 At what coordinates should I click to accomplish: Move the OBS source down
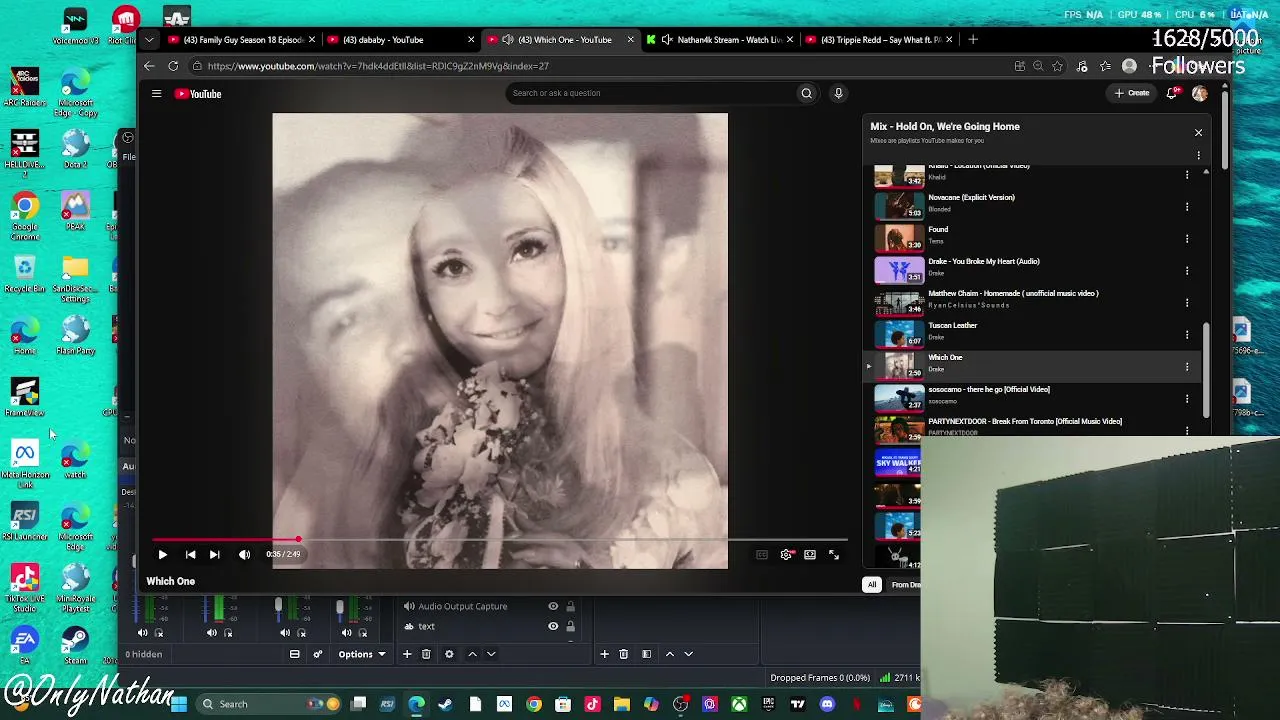click(490, 654)
